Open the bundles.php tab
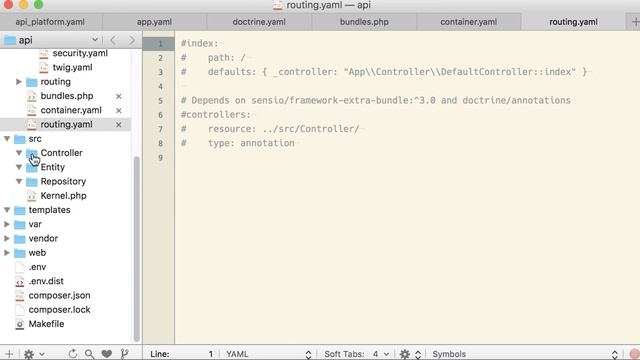The height and width of the screenshot is (360, 640). pos(364,22)
